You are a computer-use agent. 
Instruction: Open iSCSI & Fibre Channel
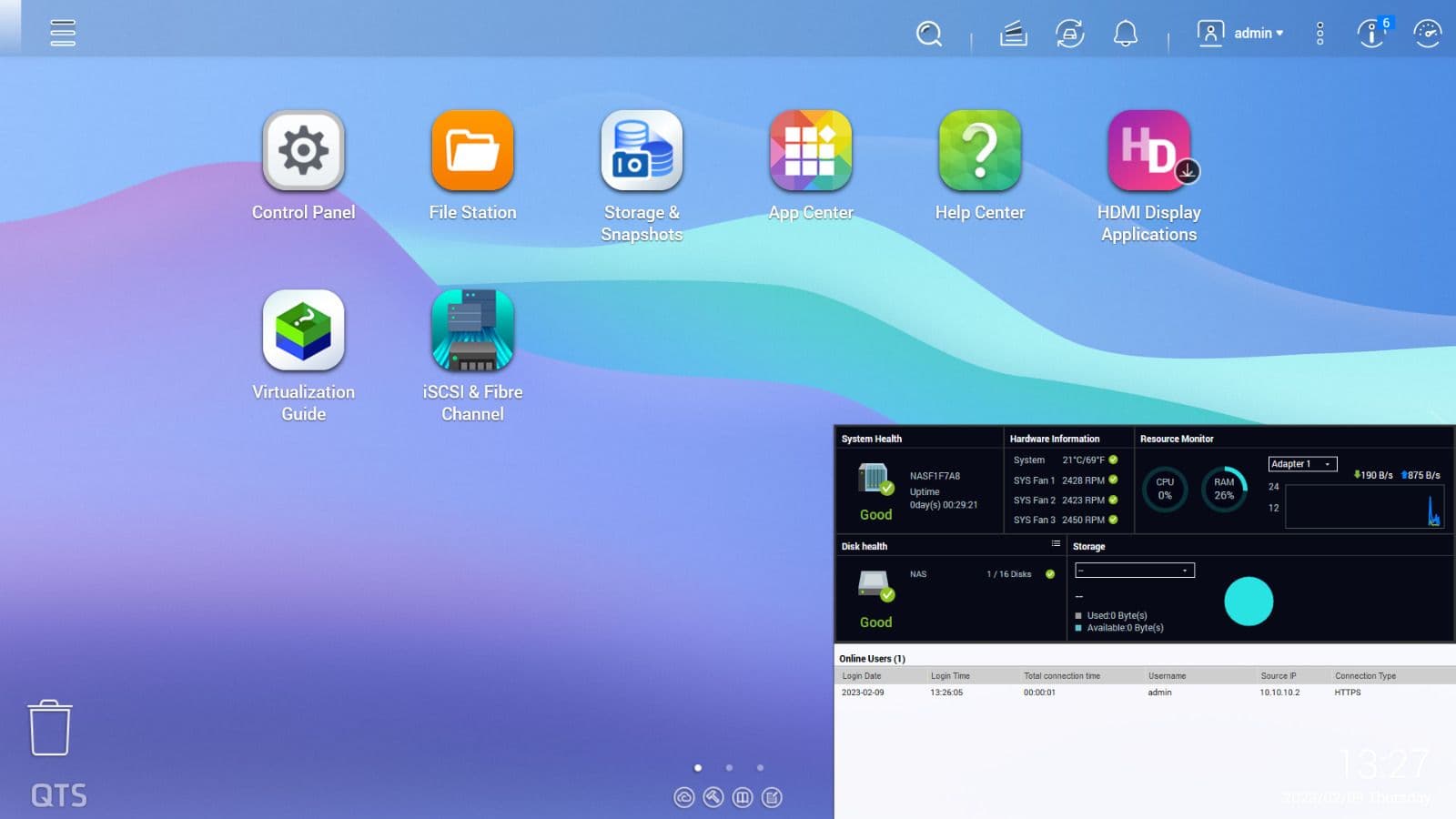(472, 330)
